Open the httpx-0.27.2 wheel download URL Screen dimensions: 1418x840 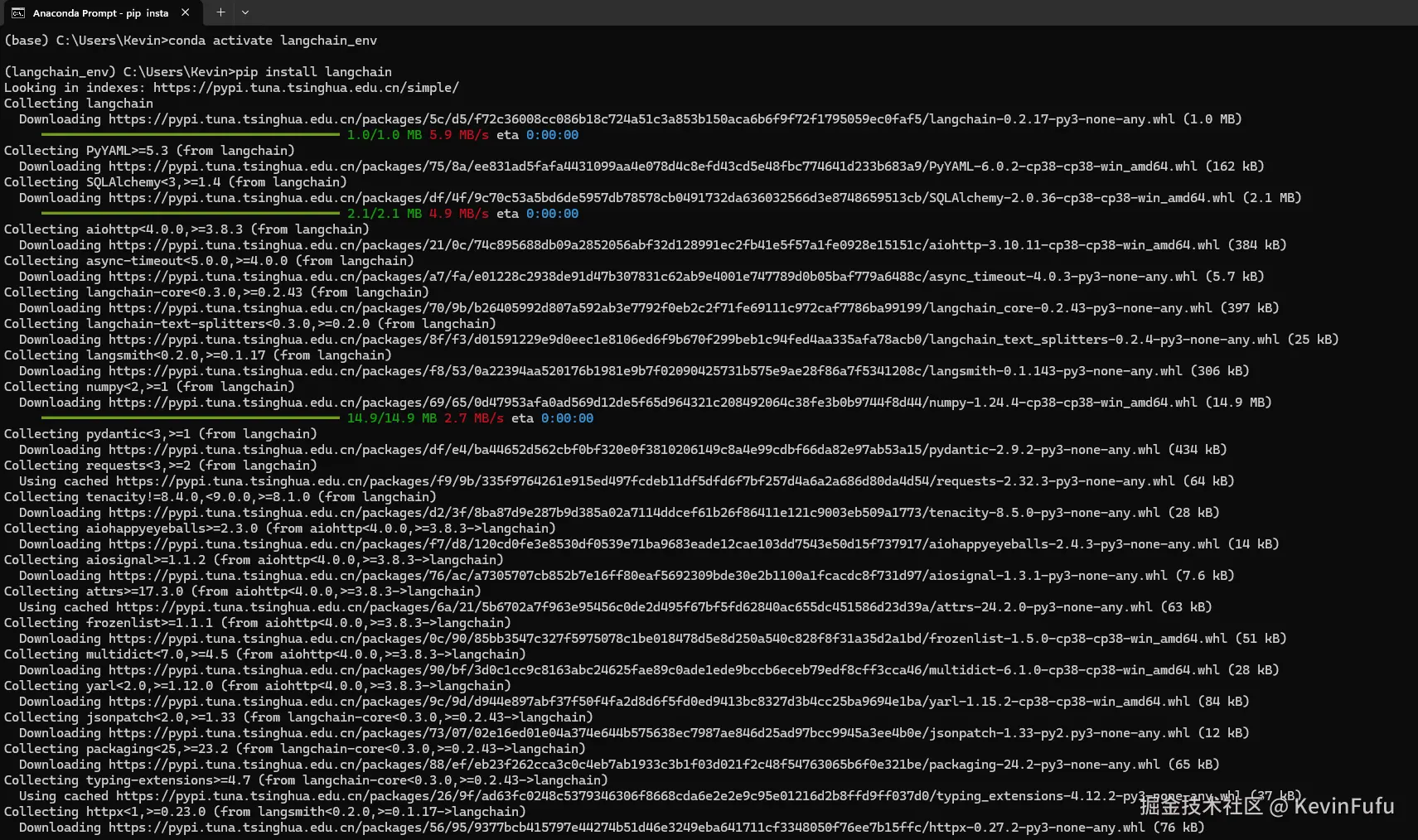point(627,828)
